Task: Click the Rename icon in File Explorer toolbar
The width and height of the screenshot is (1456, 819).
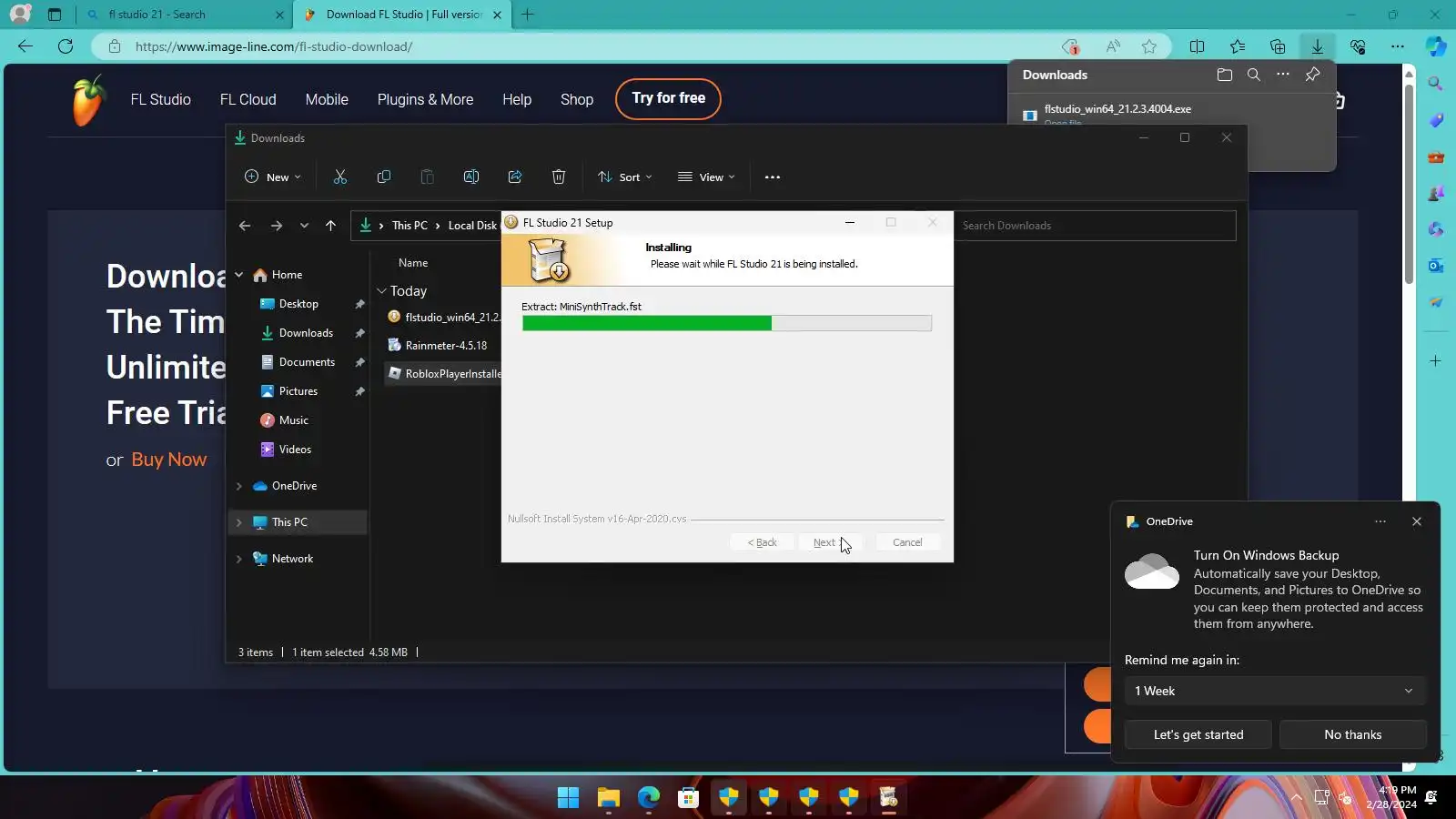Action: pyautogui.click(x=471, y=177)
